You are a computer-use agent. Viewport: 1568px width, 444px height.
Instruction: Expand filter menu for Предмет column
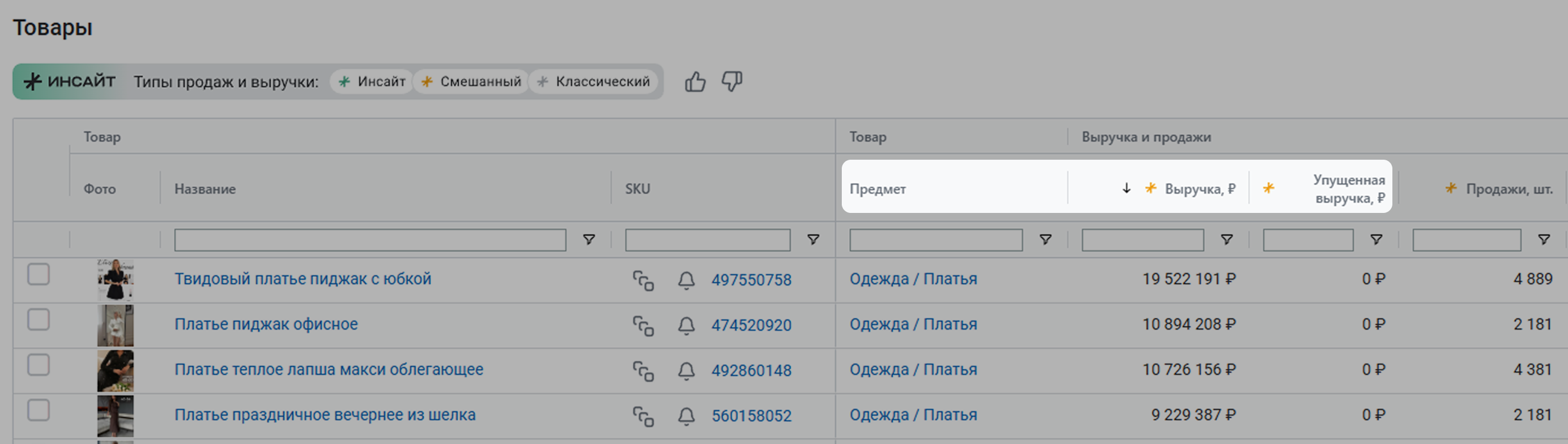1045,240
